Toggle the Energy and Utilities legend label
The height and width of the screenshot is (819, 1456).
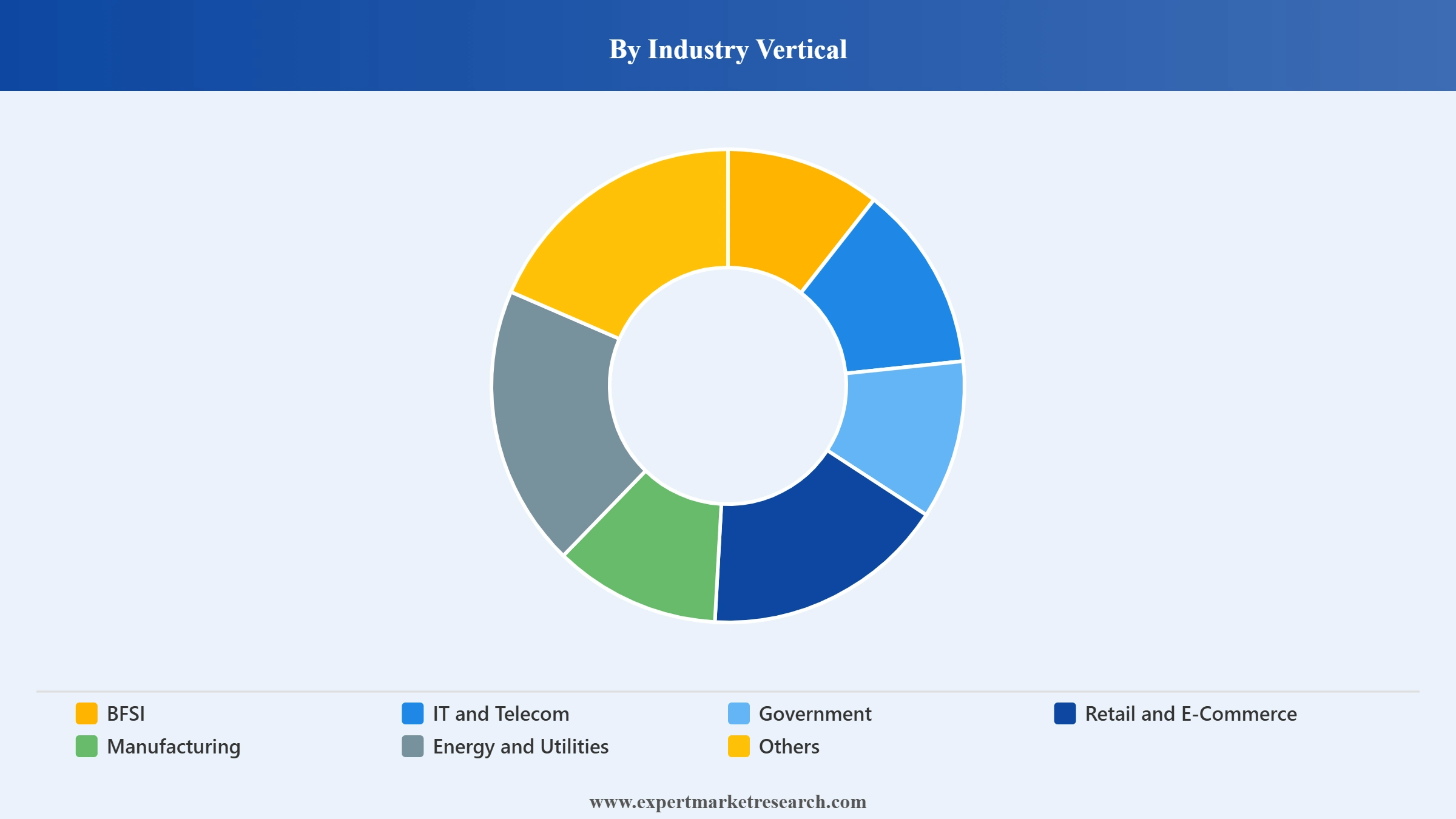coord(521,747)
